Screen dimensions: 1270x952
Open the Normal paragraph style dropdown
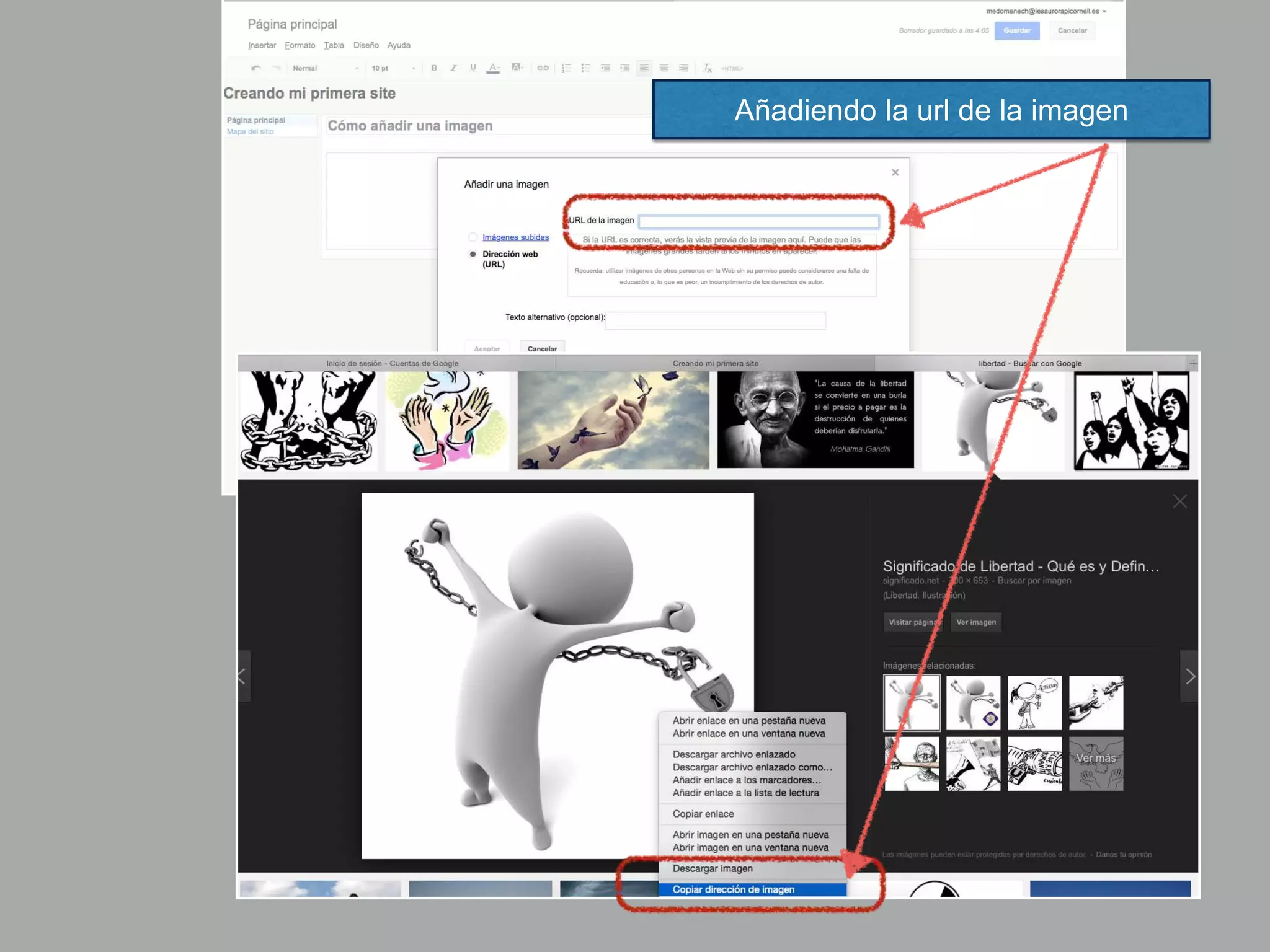point(325,68)
